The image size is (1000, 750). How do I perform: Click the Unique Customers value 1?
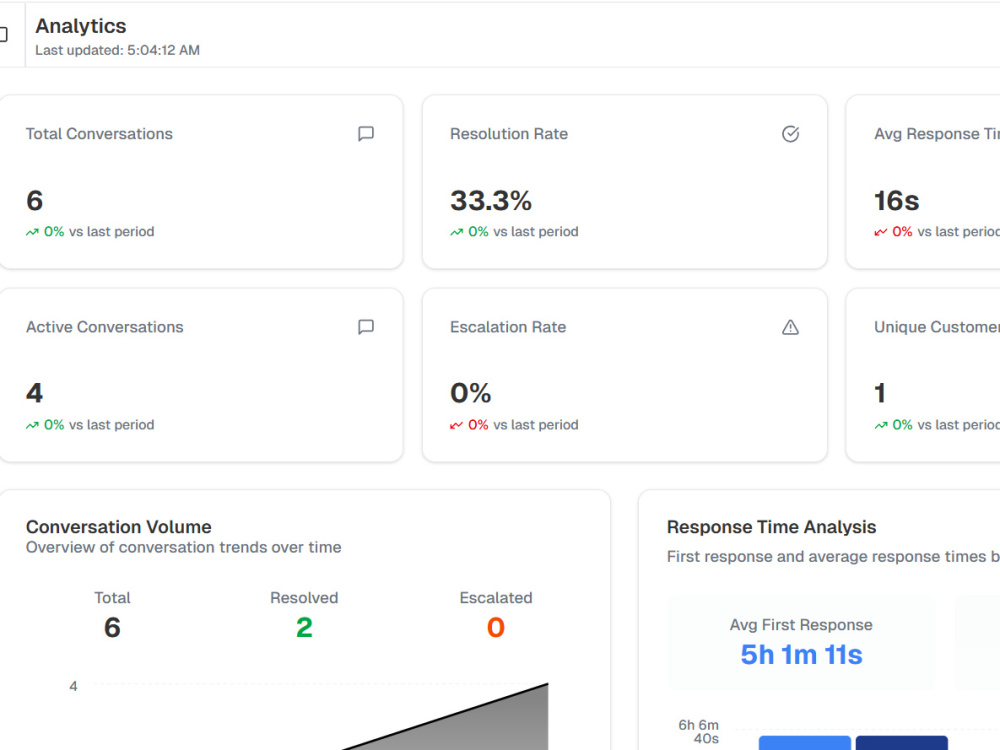(880, 393)
